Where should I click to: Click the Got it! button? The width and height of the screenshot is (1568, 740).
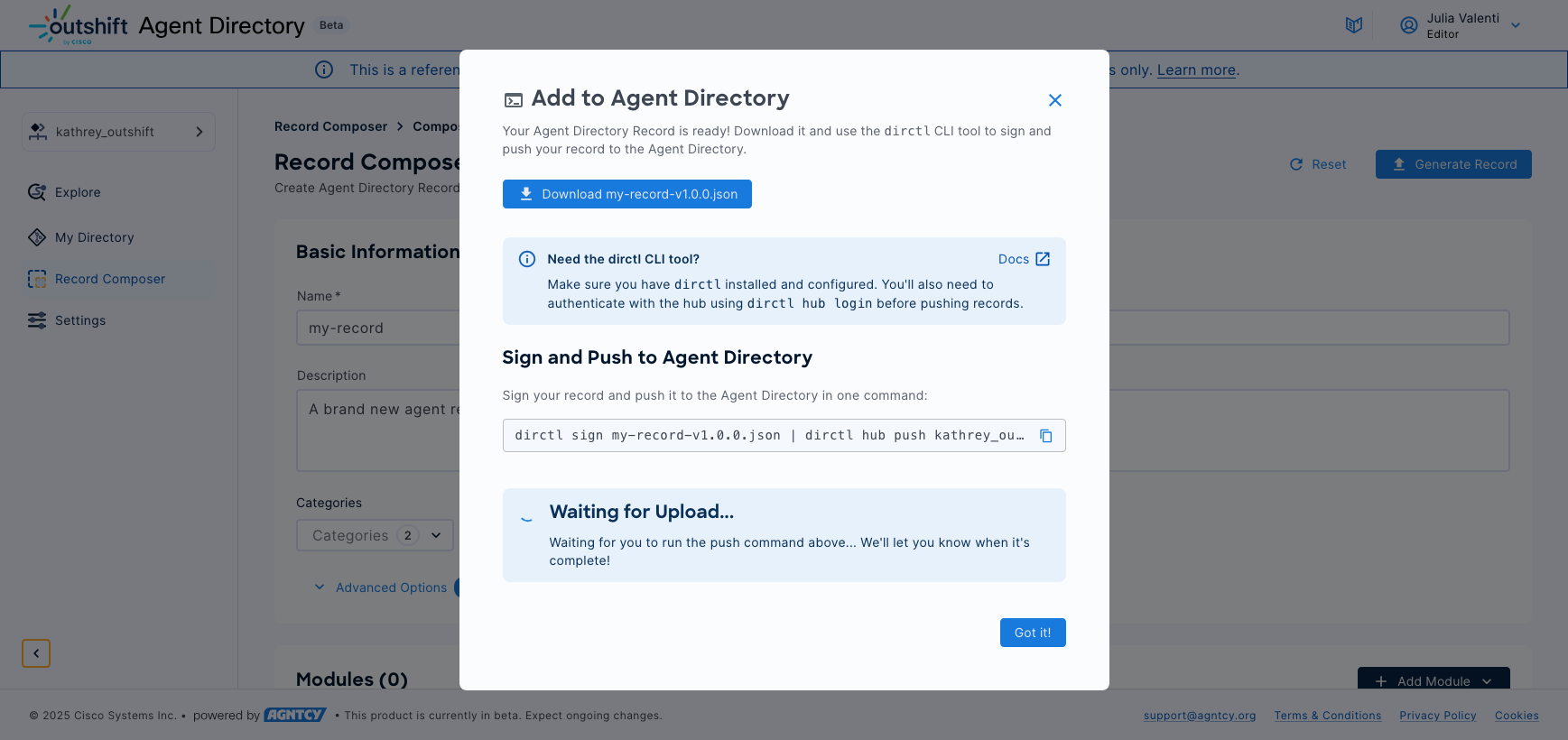pyautogui.click(x=1032, y=633)
